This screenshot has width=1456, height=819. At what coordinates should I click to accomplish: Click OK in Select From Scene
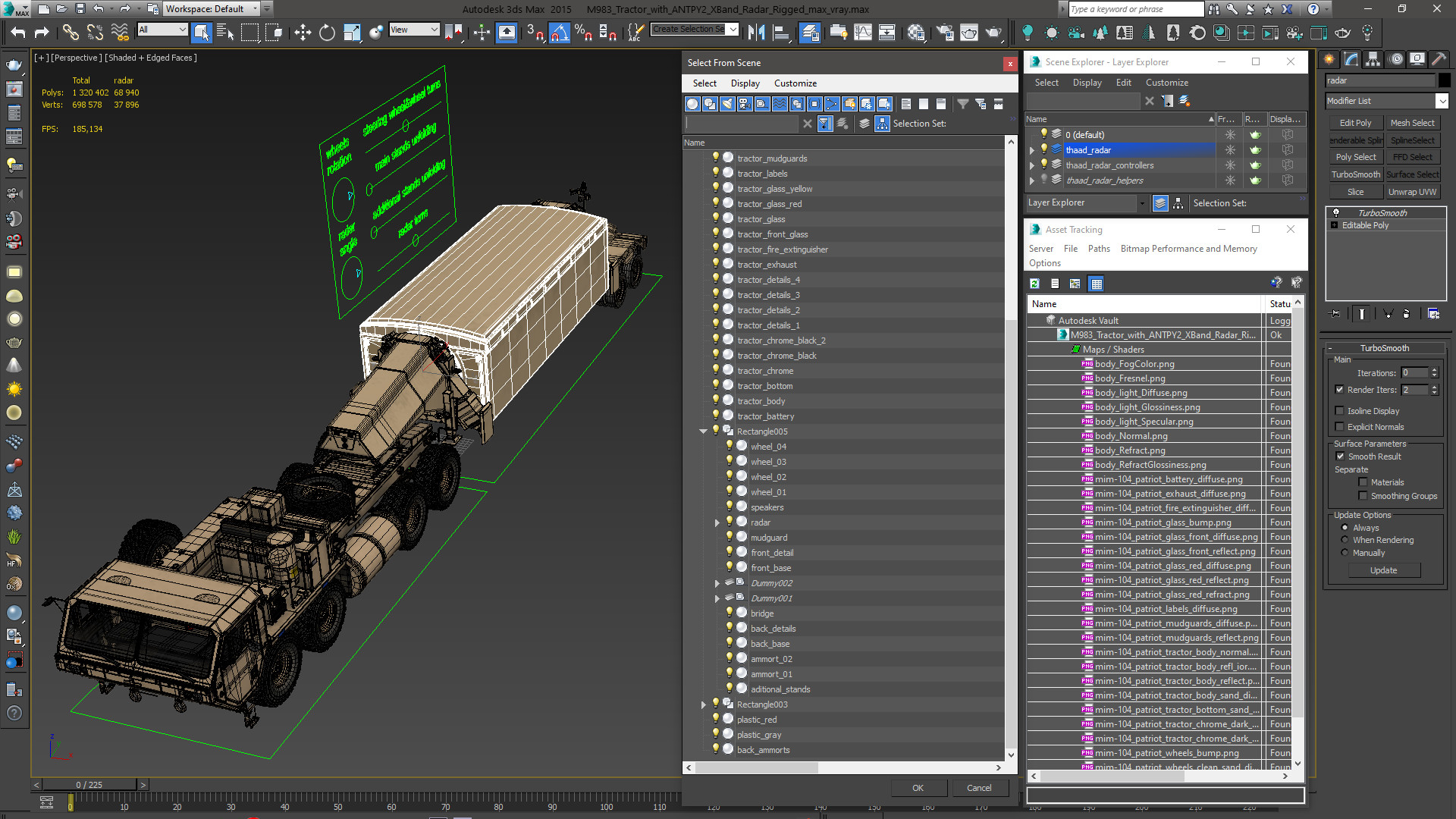[x=918, y=788]
